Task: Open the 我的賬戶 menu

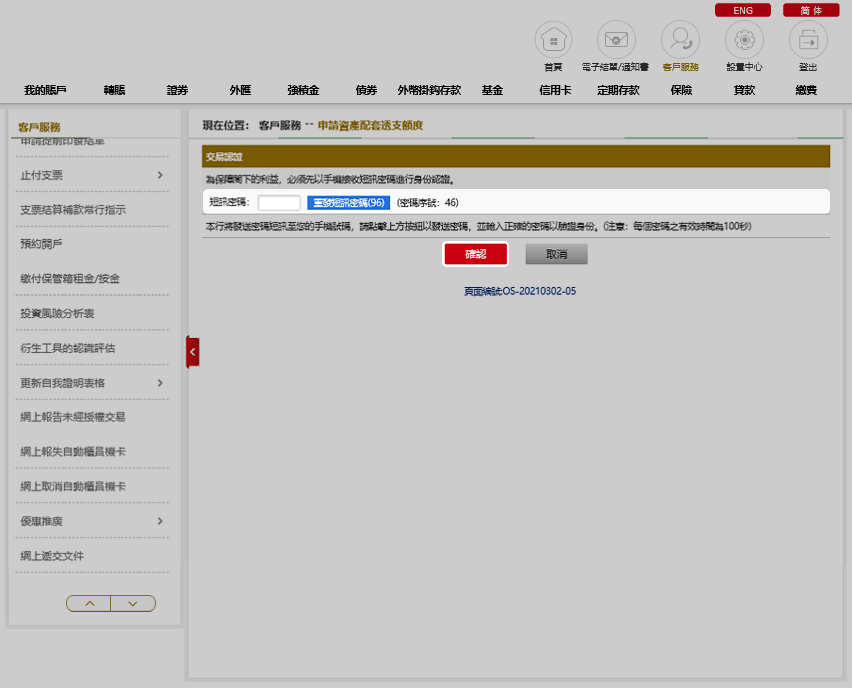Action: (45, 90)
